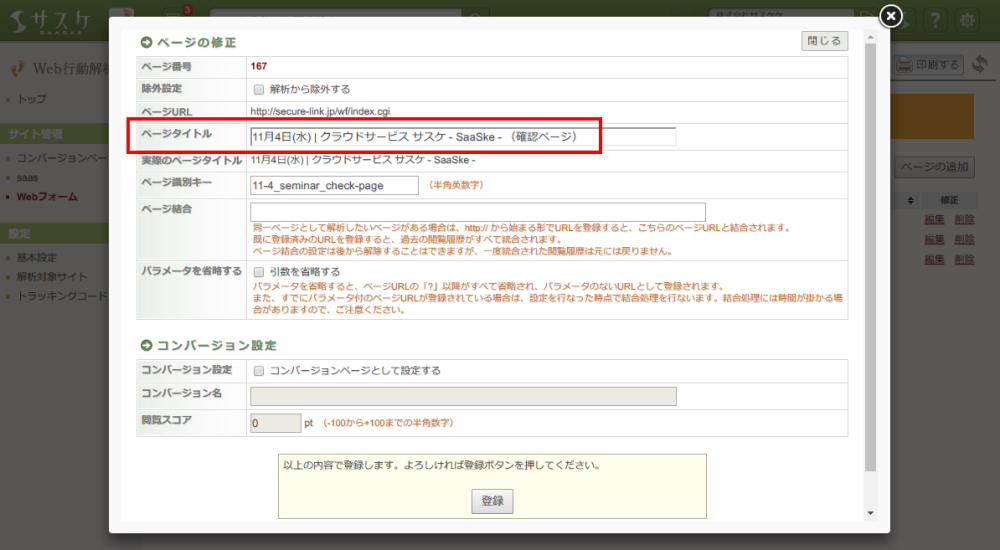Click the notification icon with the red 3 badge
The image size is (1000, 550).
(176, 18)
